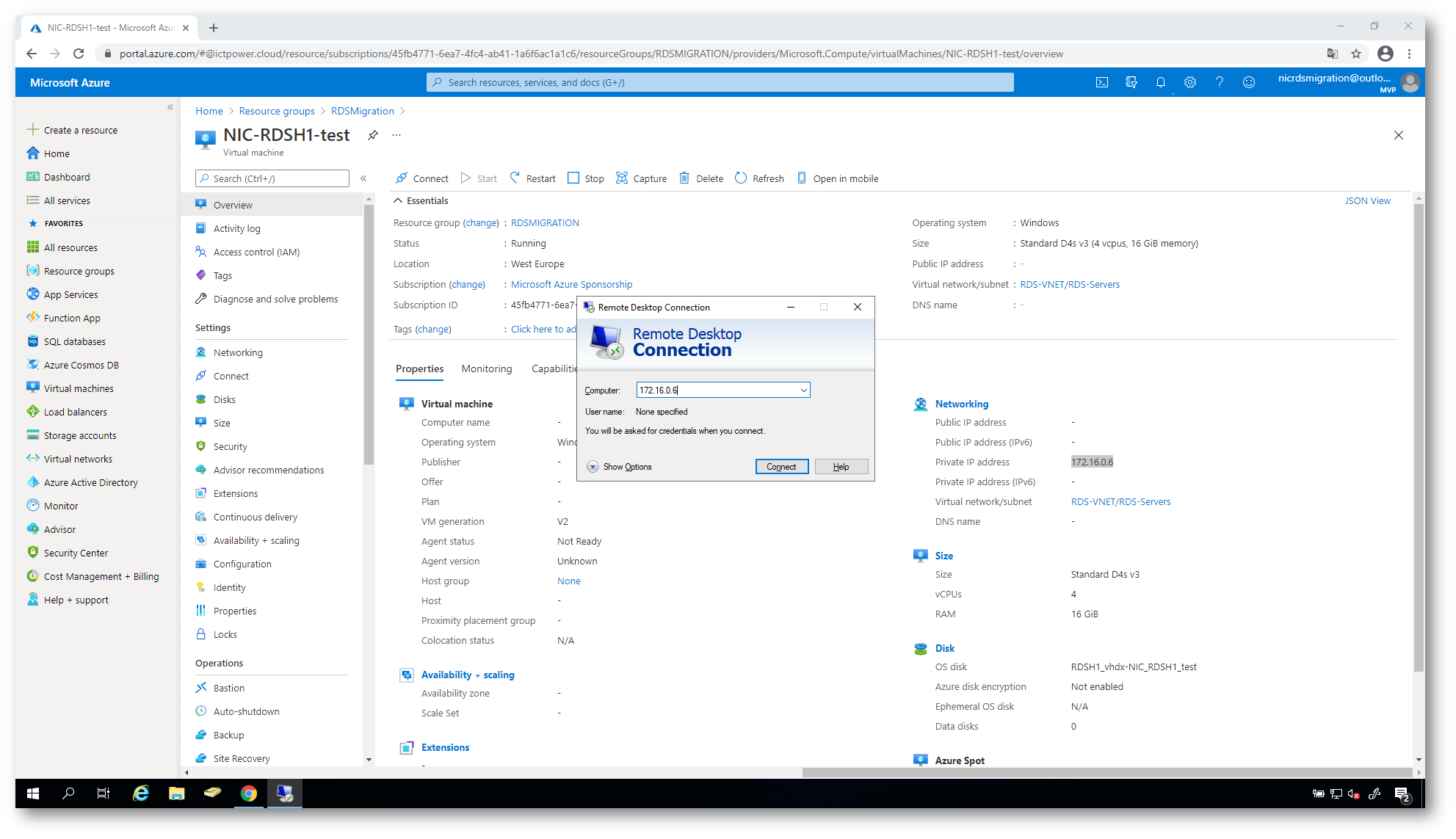
Task: Open Tags in resource menu
Action: pos(222,275)
